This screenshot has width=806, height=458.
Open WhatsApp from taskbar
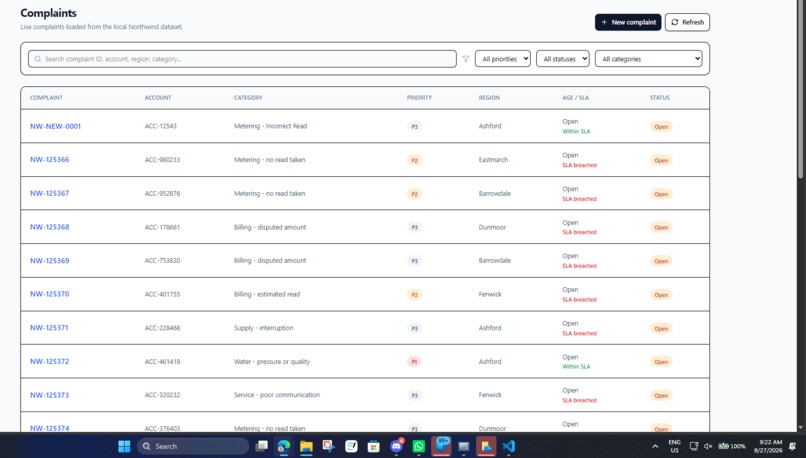pos(418,446)
